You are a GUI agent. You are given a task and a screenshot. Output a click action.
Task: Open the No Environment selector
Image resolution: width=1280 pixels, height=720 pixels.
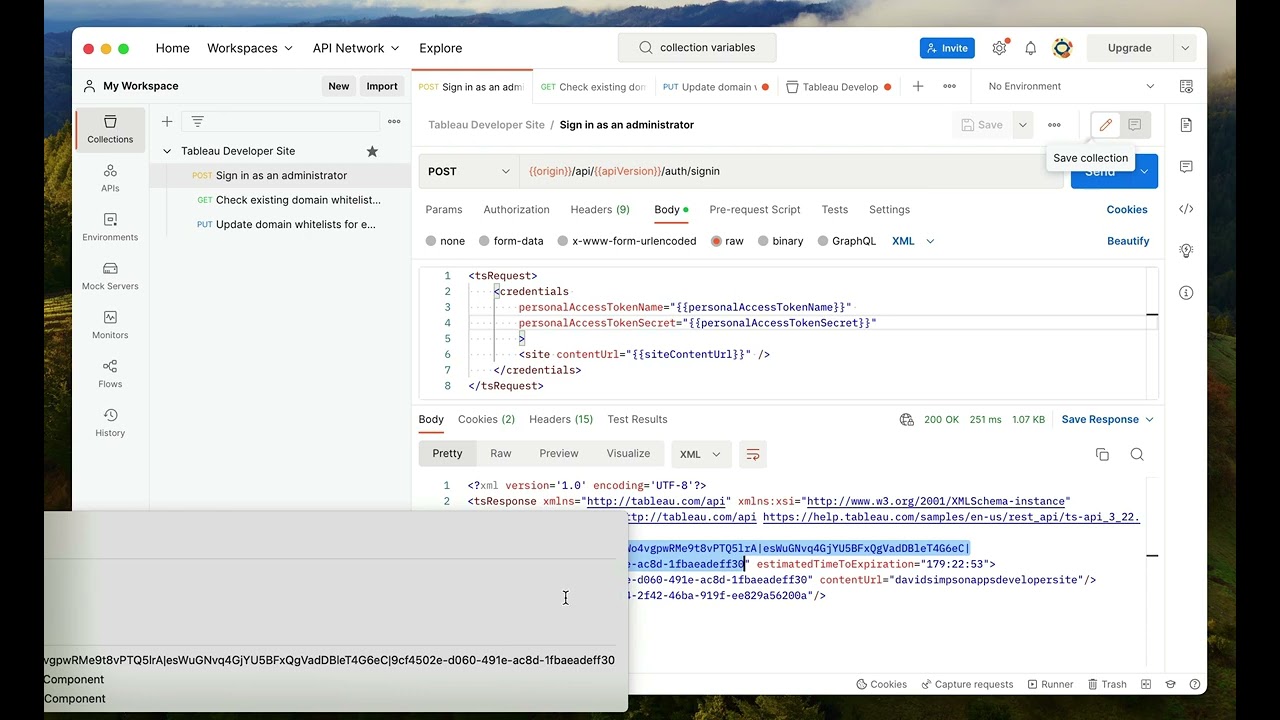pos(1071,86)
